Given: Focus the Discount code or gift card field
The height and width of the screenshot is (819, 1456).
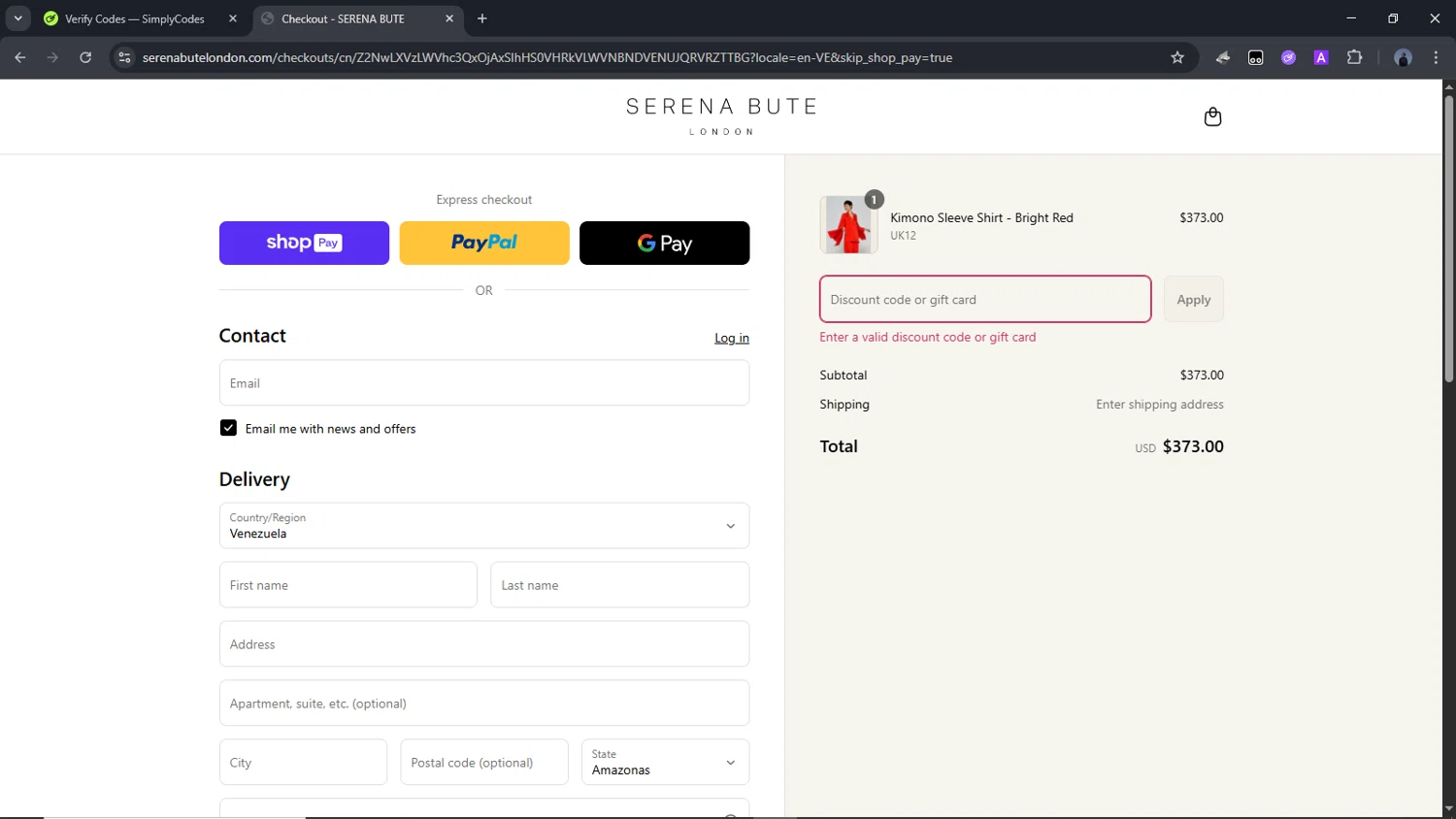Looking at the screenshot, I should point(985,299).
